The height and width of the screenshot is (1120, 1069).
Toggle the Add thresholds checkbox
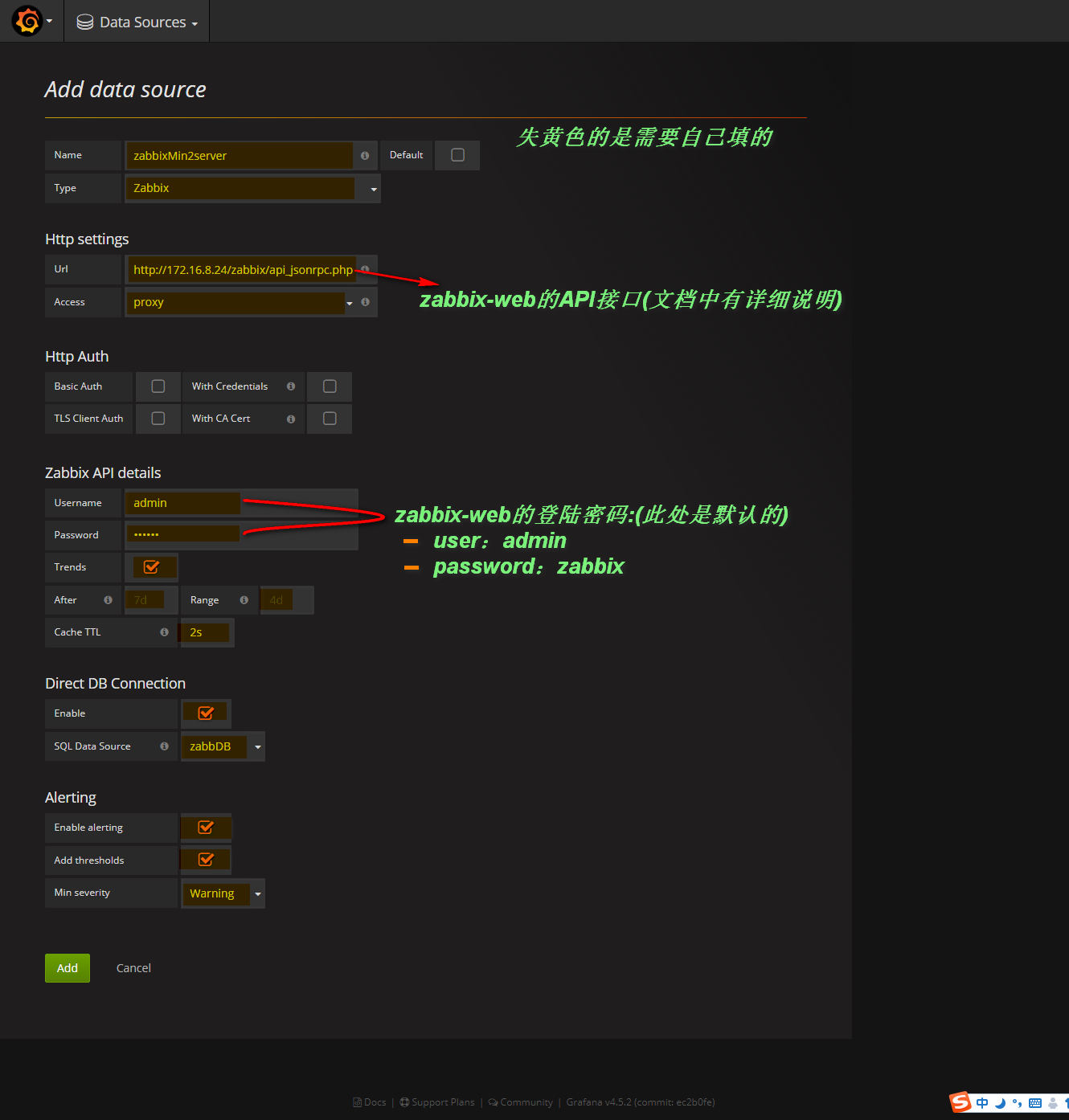[206, 860]
